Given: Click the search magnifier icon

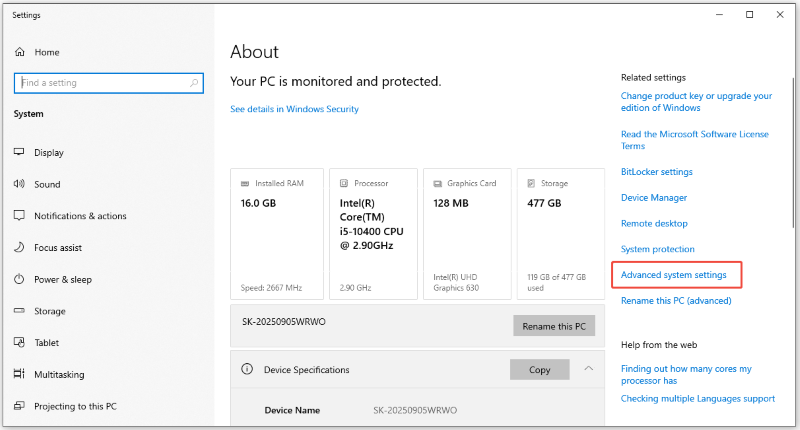Looking at the screenshot, I should [x=194, y=83].
